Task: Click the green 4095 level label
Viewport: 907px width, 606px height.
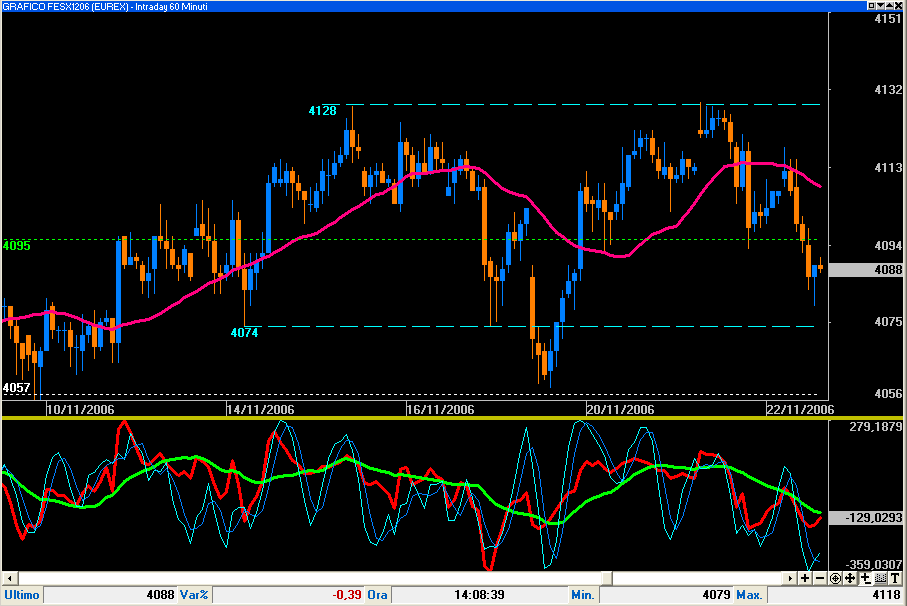Action: click(17, 246)
